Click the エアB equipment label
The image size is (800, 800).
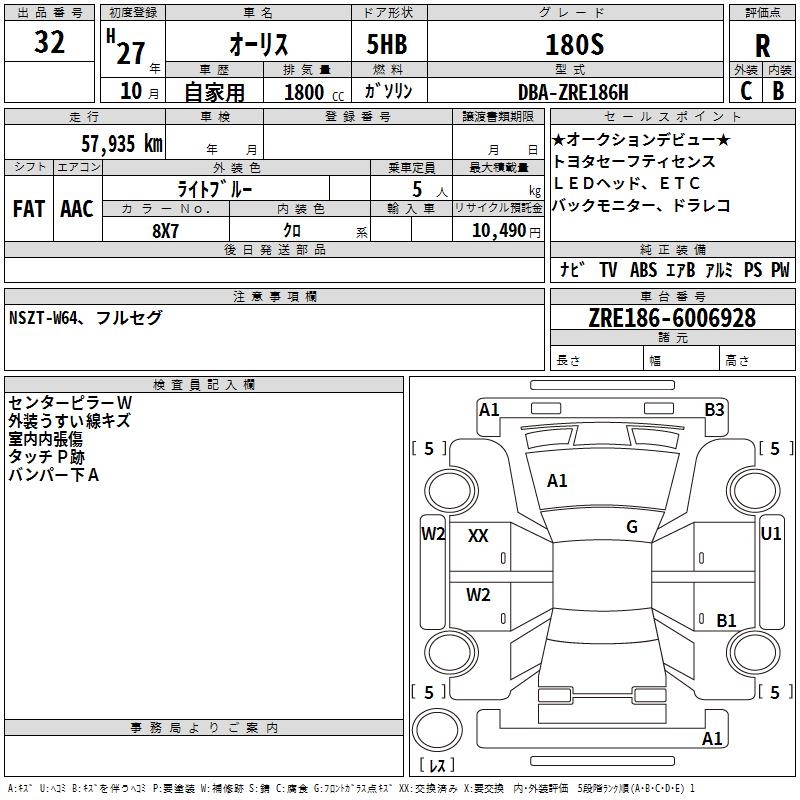tap(681, 269)
